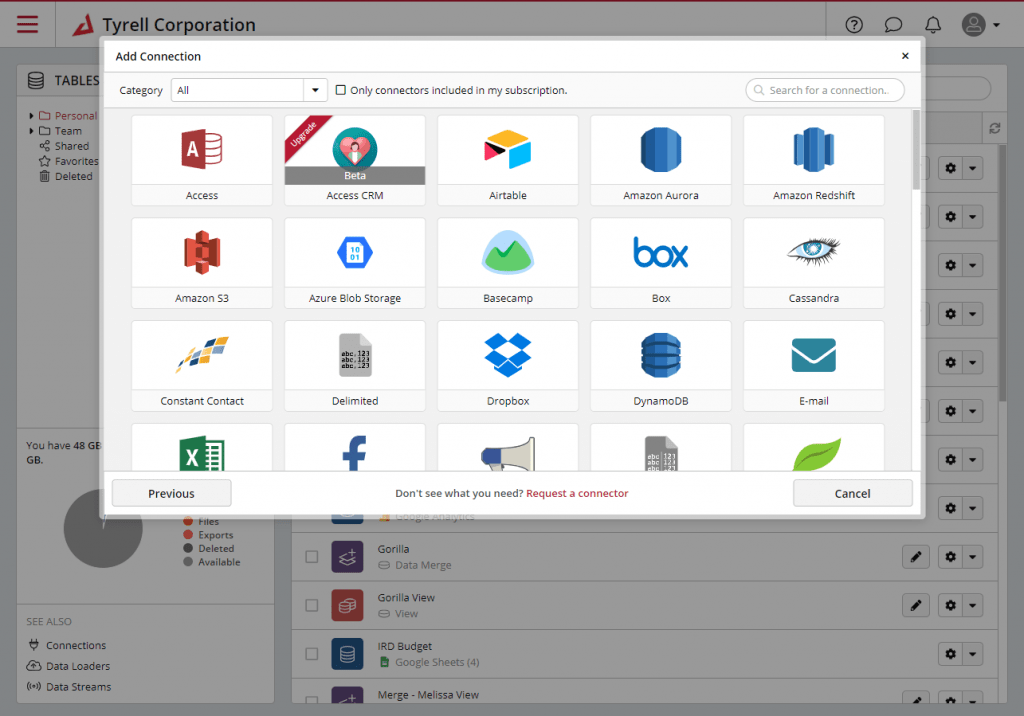Viewport: 1024px width, 716px height.
Task: Select the Amazon Aurora connector
Action: click(661, 160)
